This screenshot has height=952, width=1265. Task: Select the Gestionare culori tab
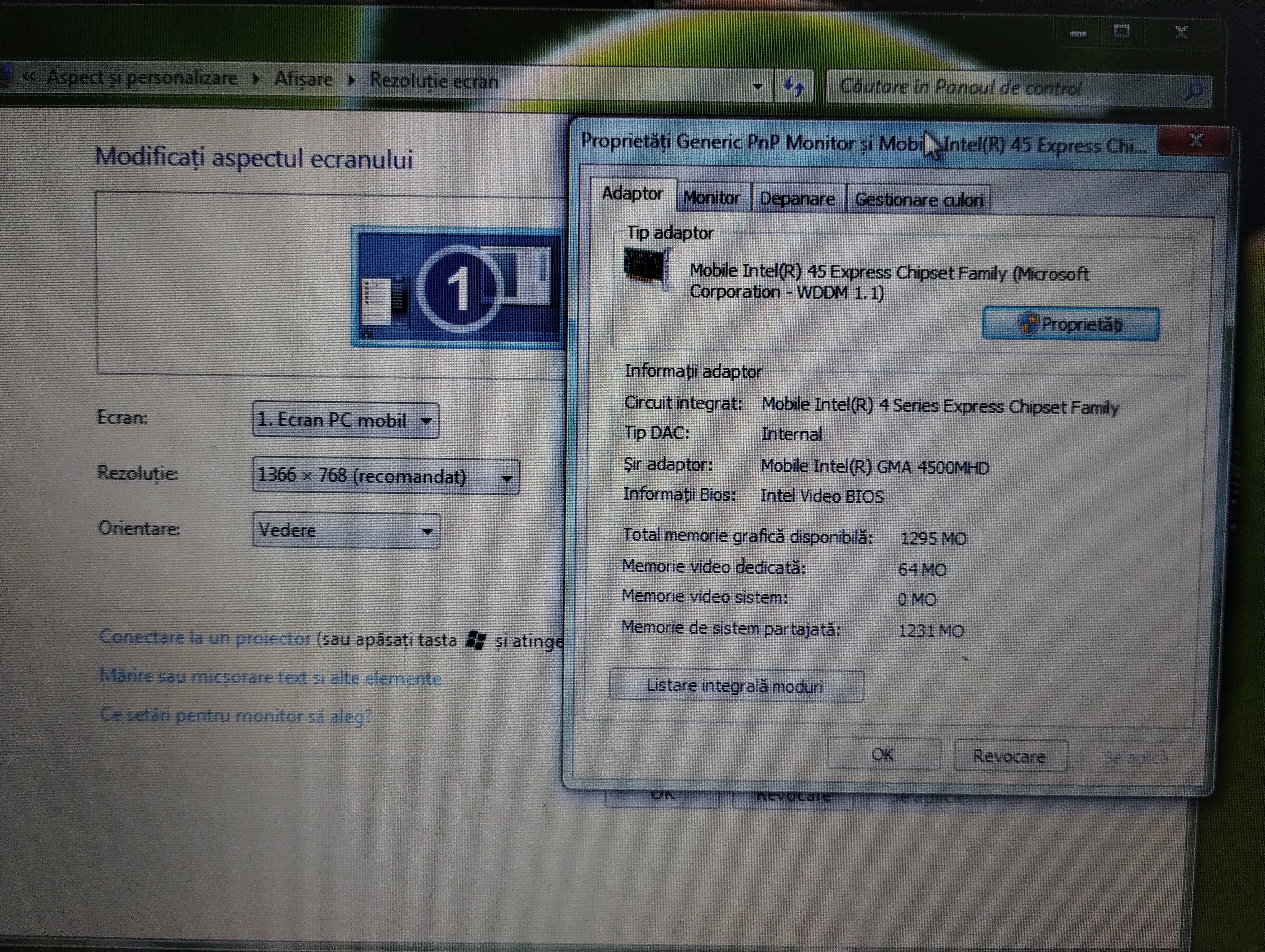(x=918, y=200)
